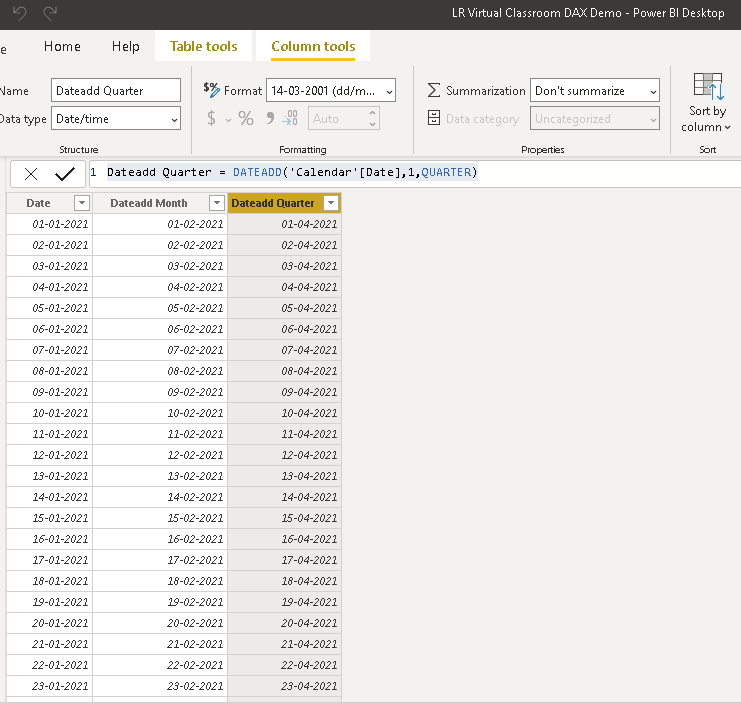Click the Name field Dateadd Quarter

(x=116, y=90)
